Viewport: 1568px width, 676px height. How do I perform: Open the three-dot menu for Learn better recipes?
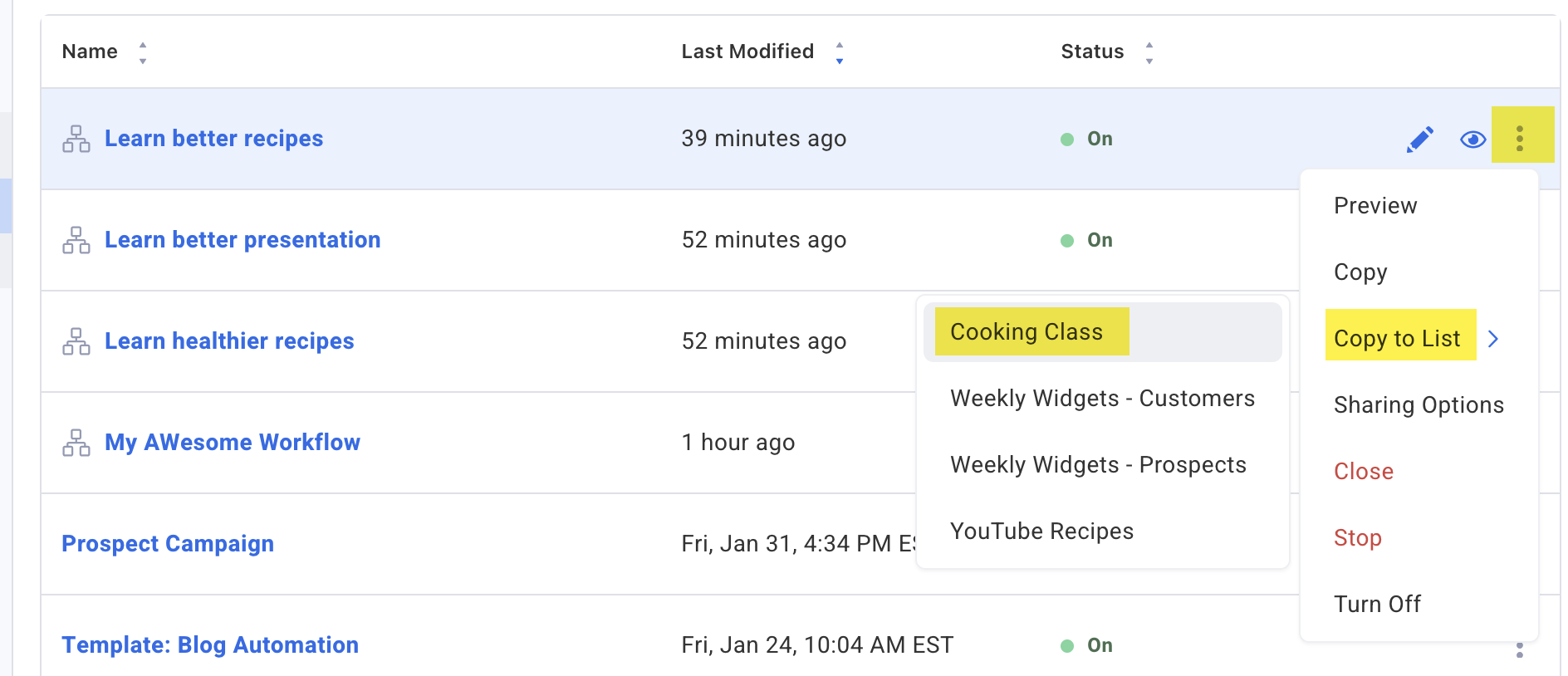(x=1520, y=138)
